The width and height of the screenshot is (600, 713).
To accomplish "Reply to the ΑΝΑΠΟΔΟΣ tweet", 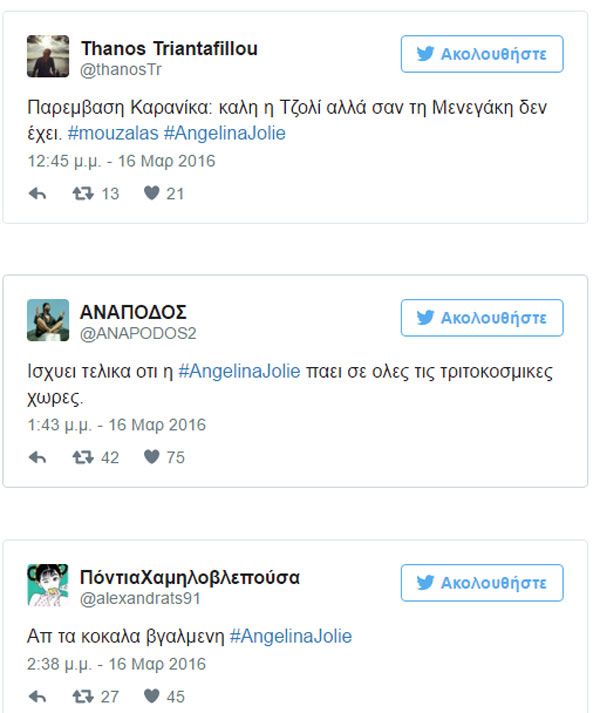I will 37,457.
